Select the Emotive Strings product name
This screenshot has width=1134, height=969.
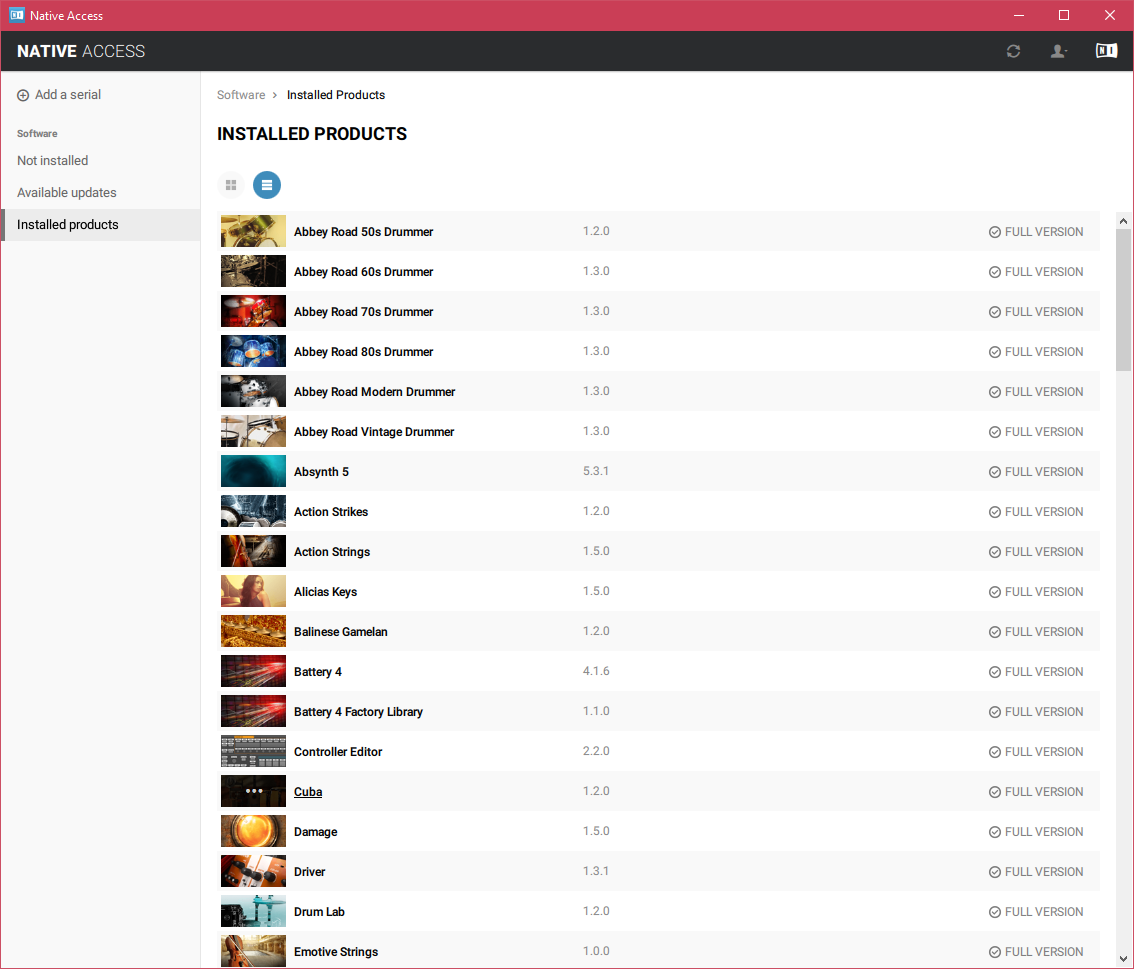(336, 952)
